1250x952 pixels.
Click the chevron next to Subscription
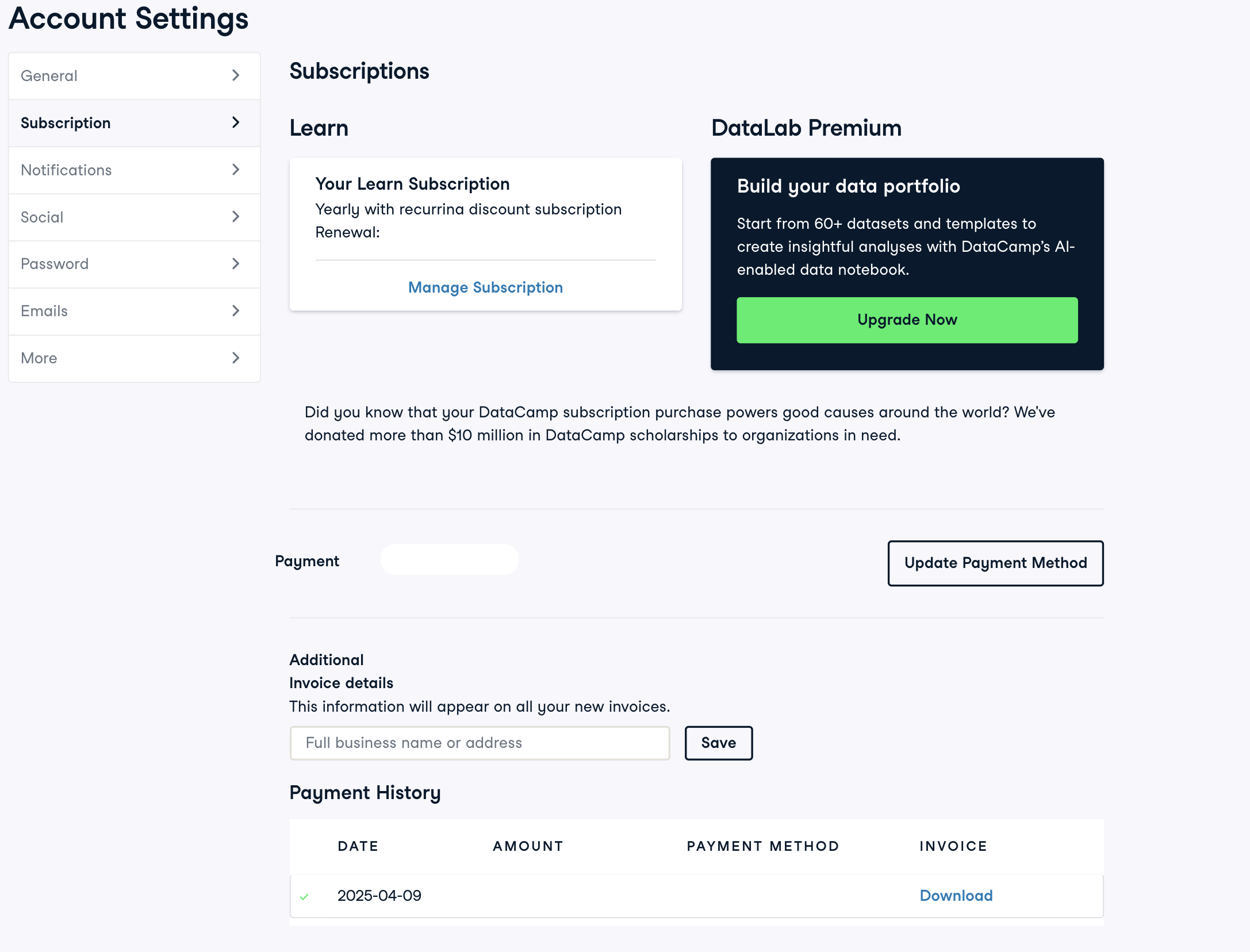tap(236, 122)
